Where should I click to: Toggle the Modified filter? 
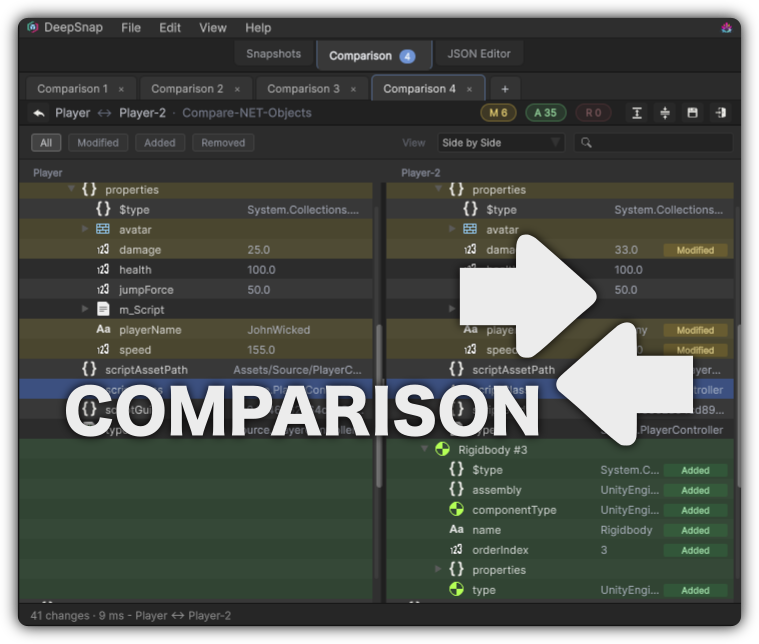98,143
